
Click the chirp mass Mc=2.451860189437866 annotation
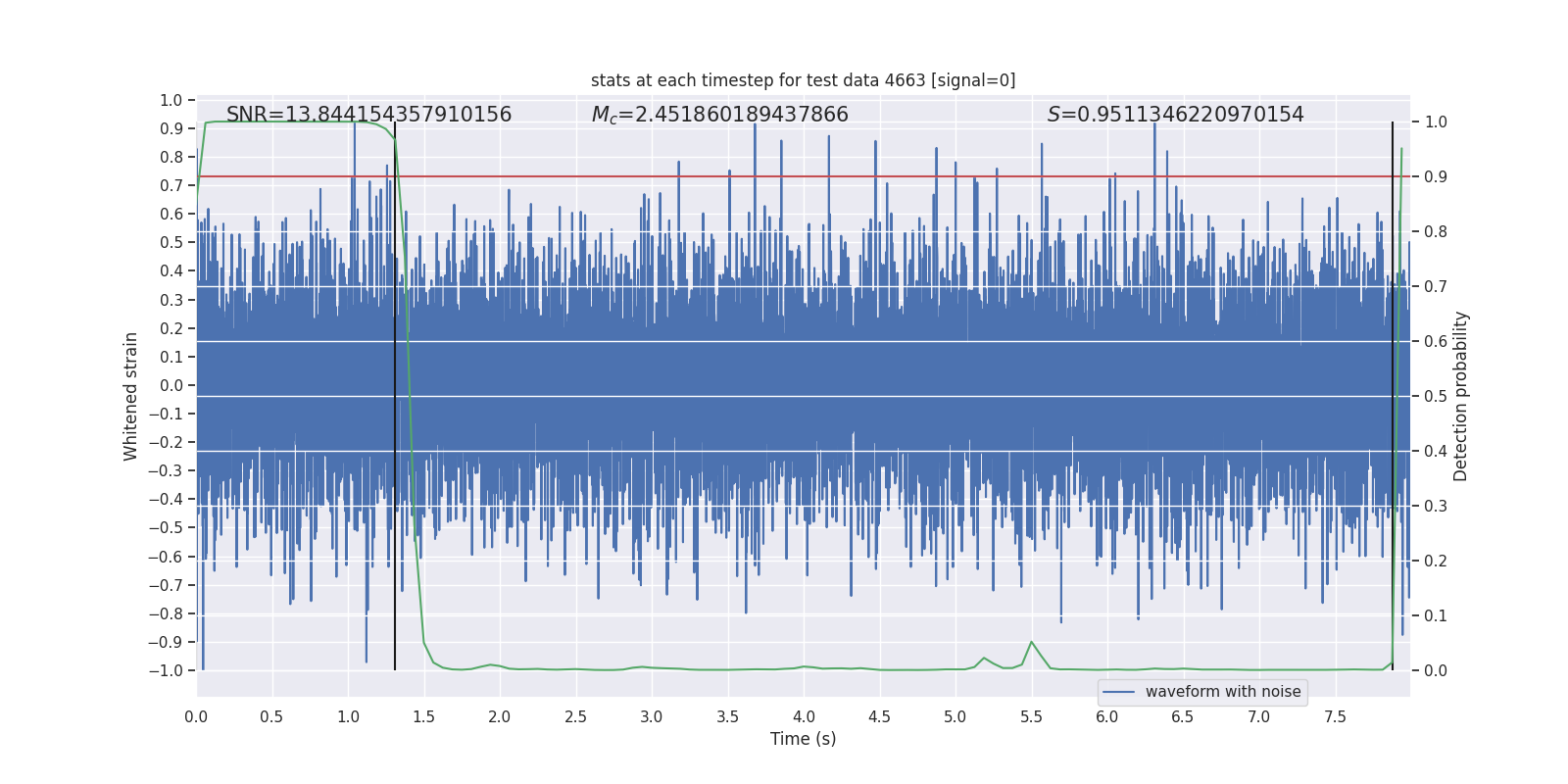click(719, 115)
